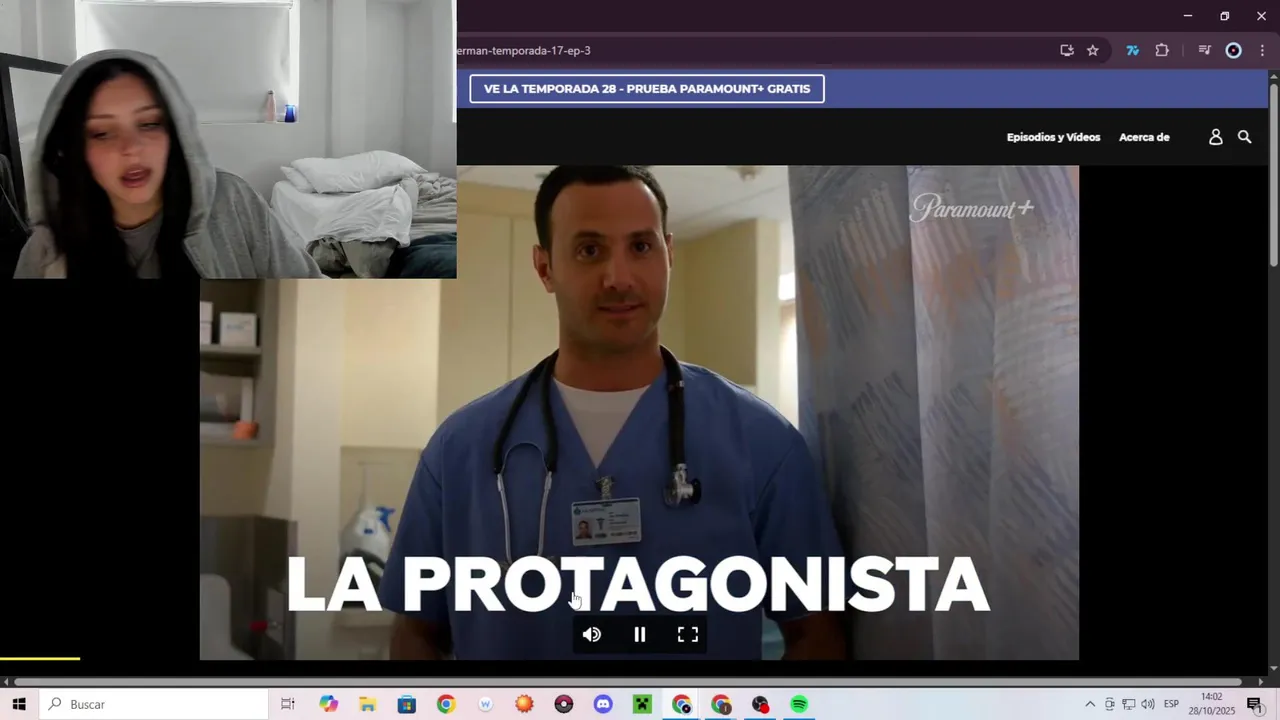This screenshot has width=1280, height=720.
Task: Click the horizontal scrollbar at page bottom
Action: (627, 682)
